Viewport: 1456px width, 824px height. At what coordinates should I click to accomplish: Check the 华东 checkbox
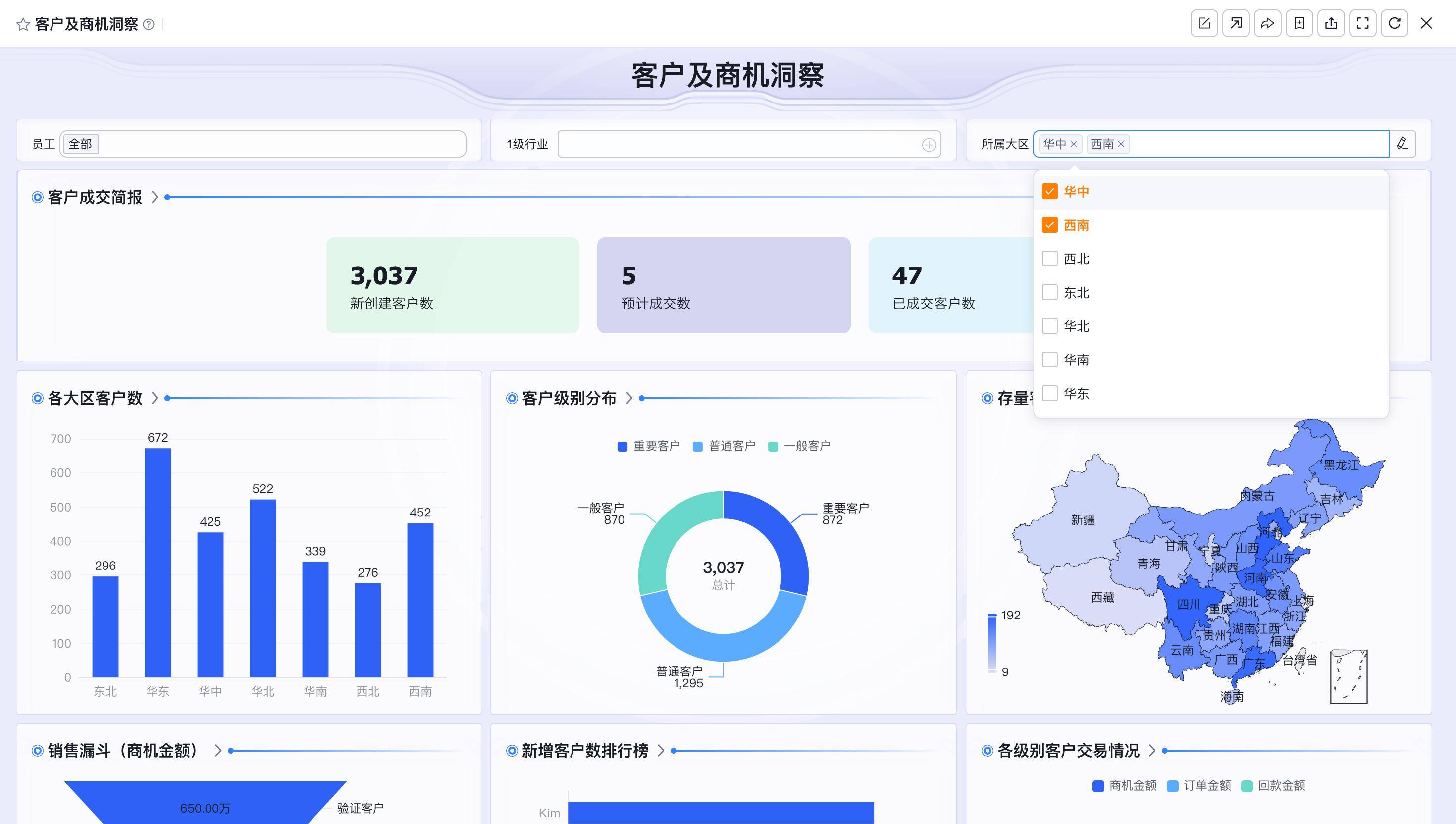pyautogui.click(x=1050, y=393)
